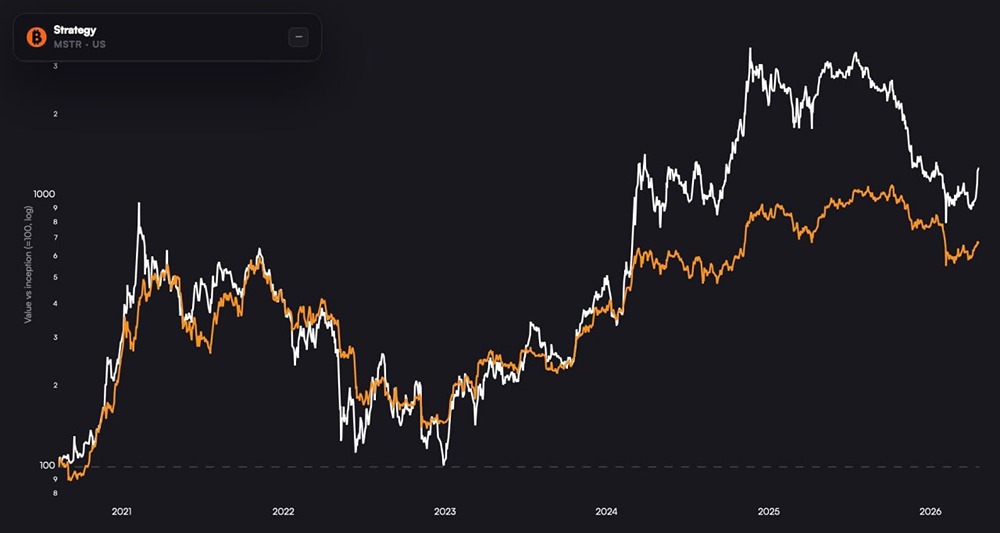1000x533 pixels.
Task: Select the 2022 label on time axis
Action: click(283, 511)
